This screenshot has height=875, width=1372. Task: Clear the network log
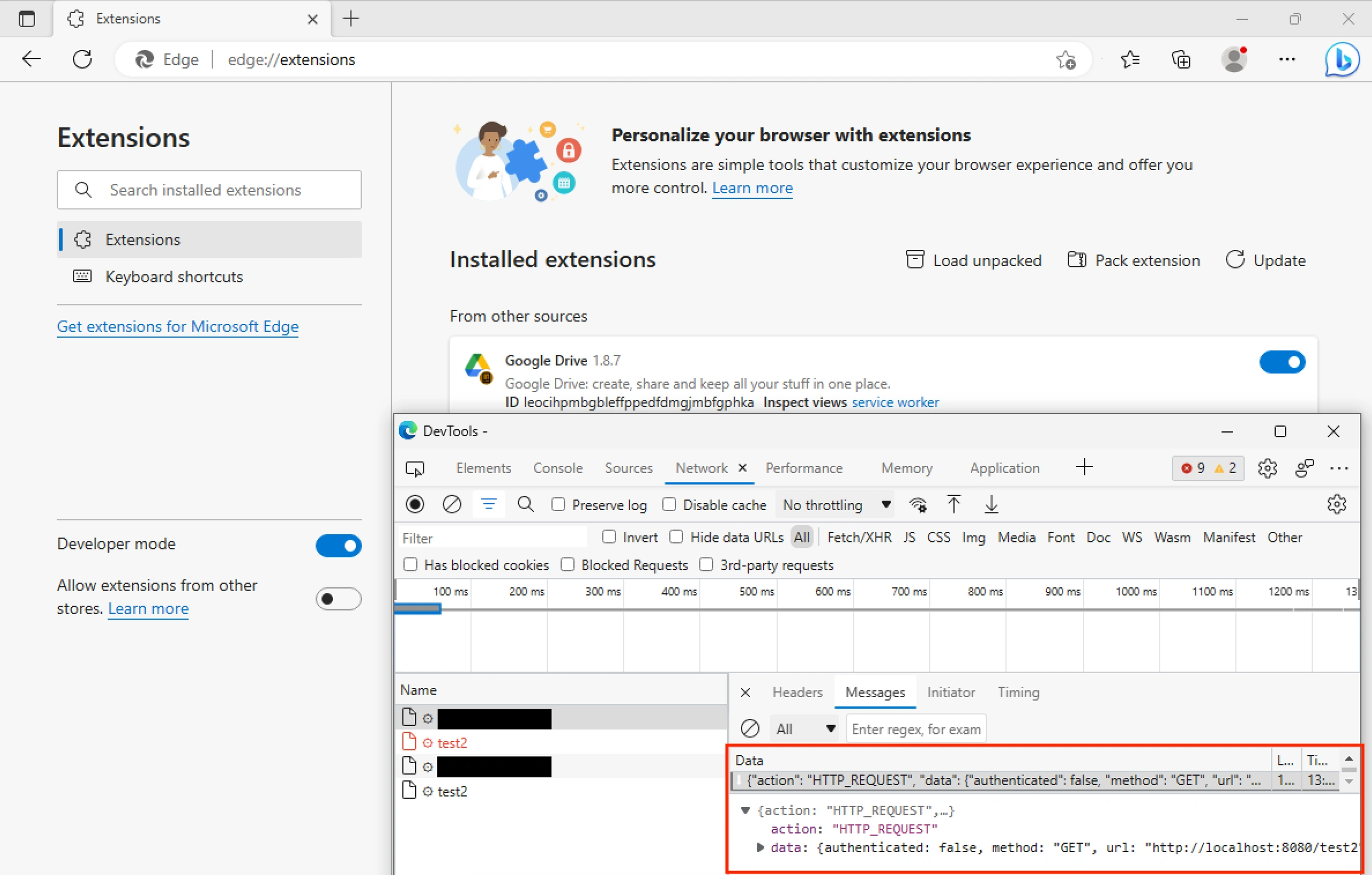point(451,504)
